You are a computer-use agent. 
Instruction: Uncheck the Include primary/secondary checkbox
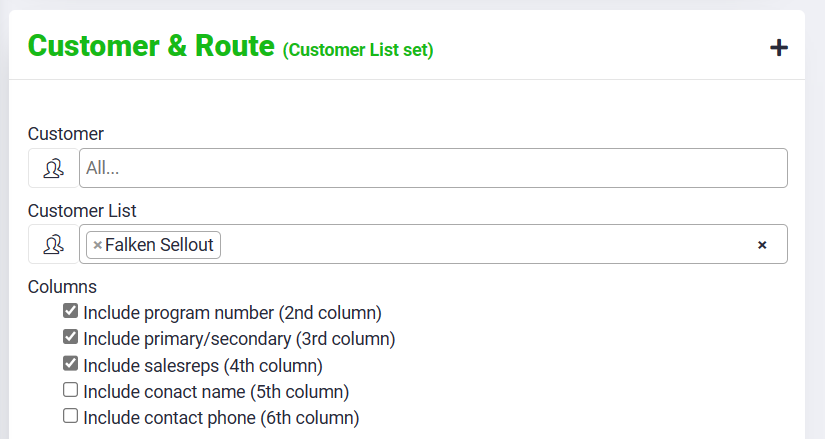[71, 337]
